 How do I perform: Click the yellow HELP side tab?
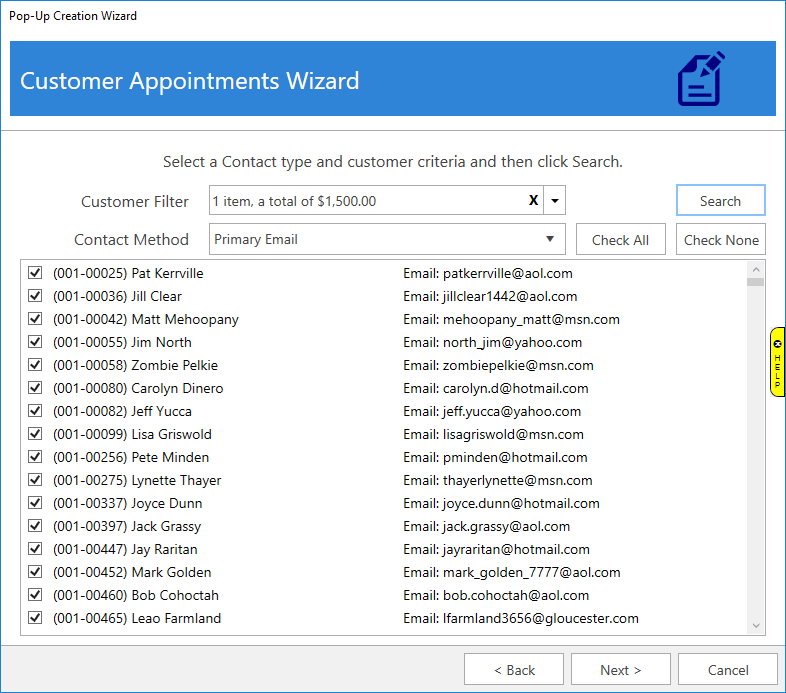777,362
